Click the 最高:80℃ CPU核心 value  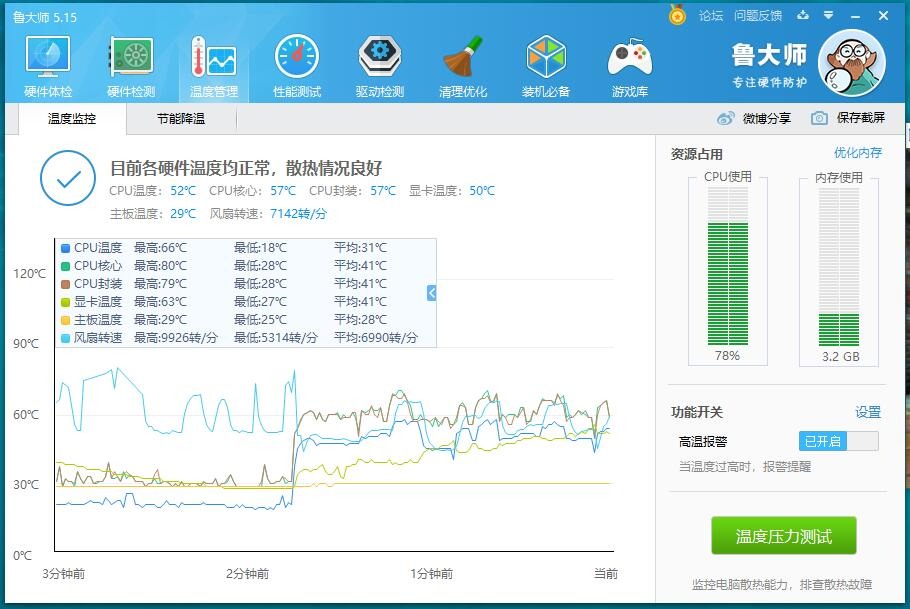click(160, 266)
